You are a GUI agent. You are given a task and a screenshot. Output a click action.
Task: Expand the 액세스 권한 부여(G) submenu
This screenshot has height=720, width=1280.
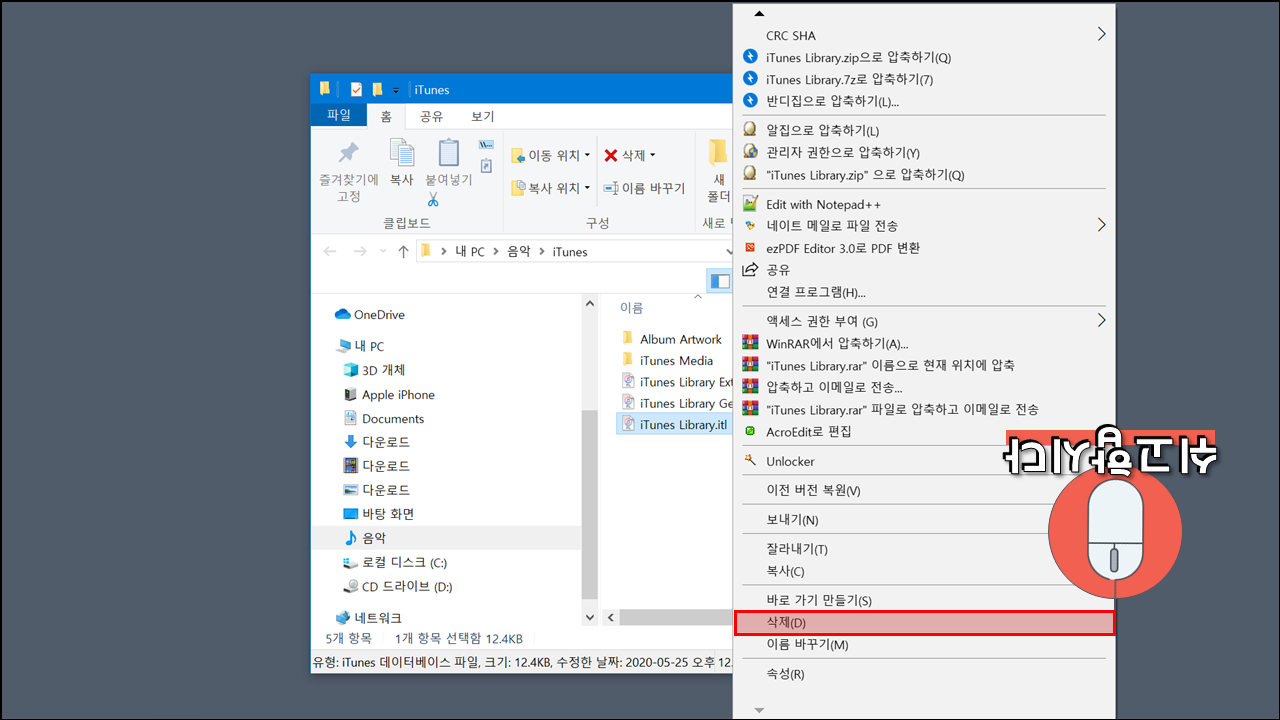click(x=1101, y=320)
